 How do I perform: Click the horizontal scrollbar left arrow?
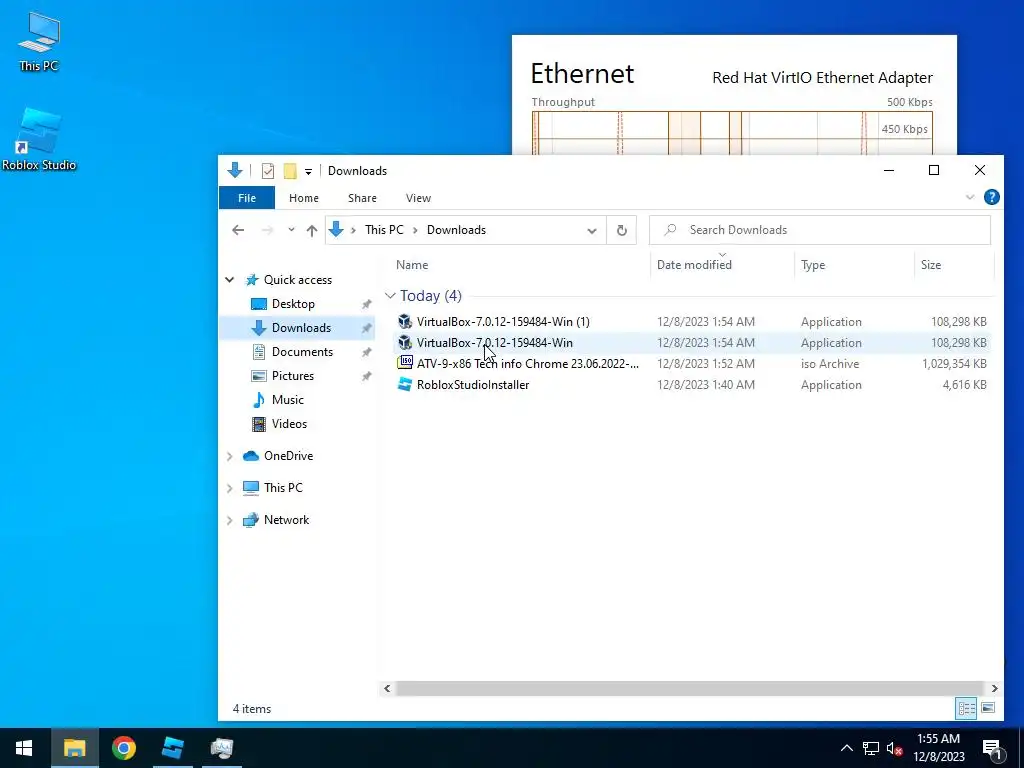(387, 688)
